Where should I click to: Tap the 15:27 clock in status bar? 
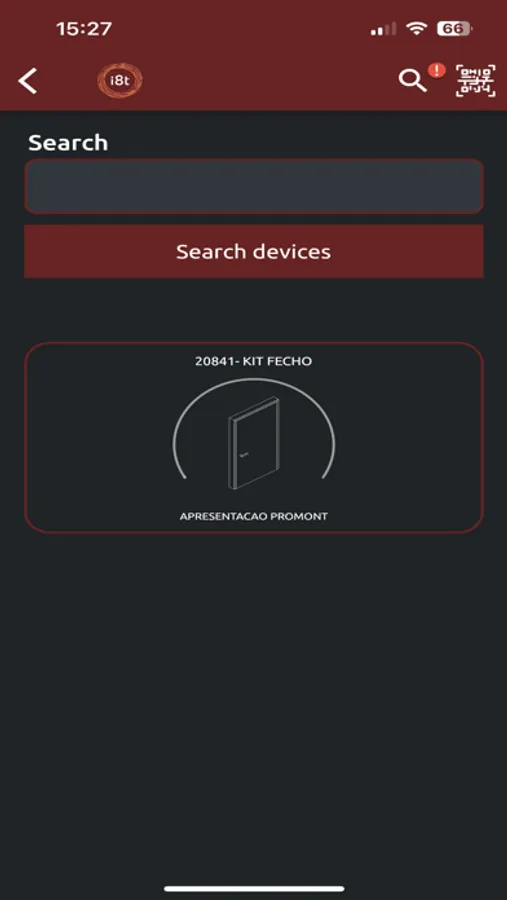(84, 29)
